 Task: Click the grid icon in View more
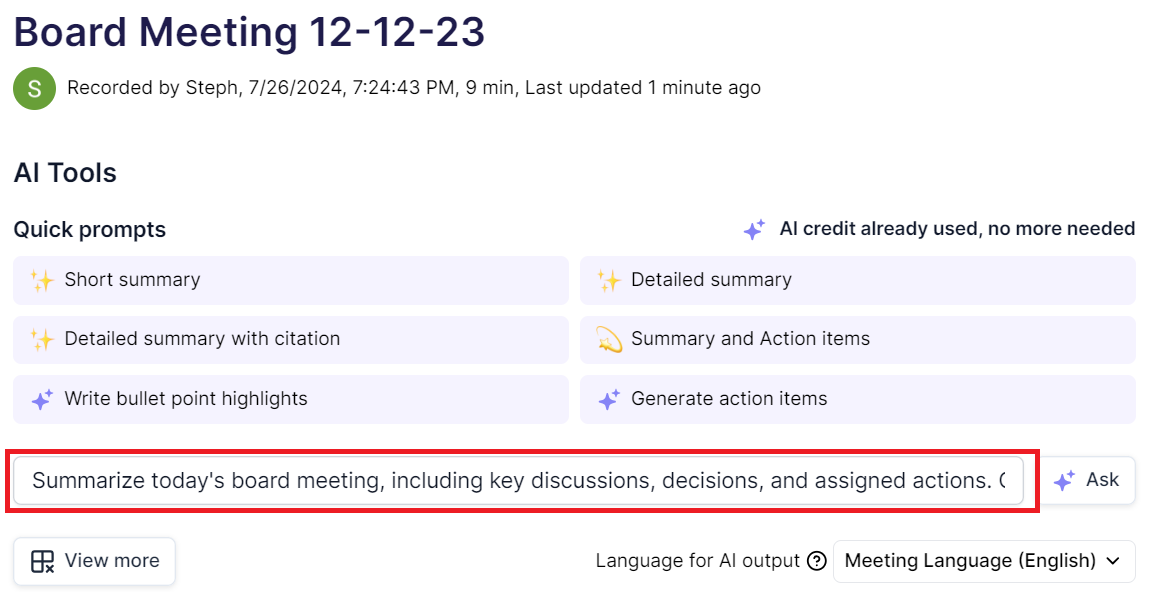pyautogui.click(x=42, y=561)
